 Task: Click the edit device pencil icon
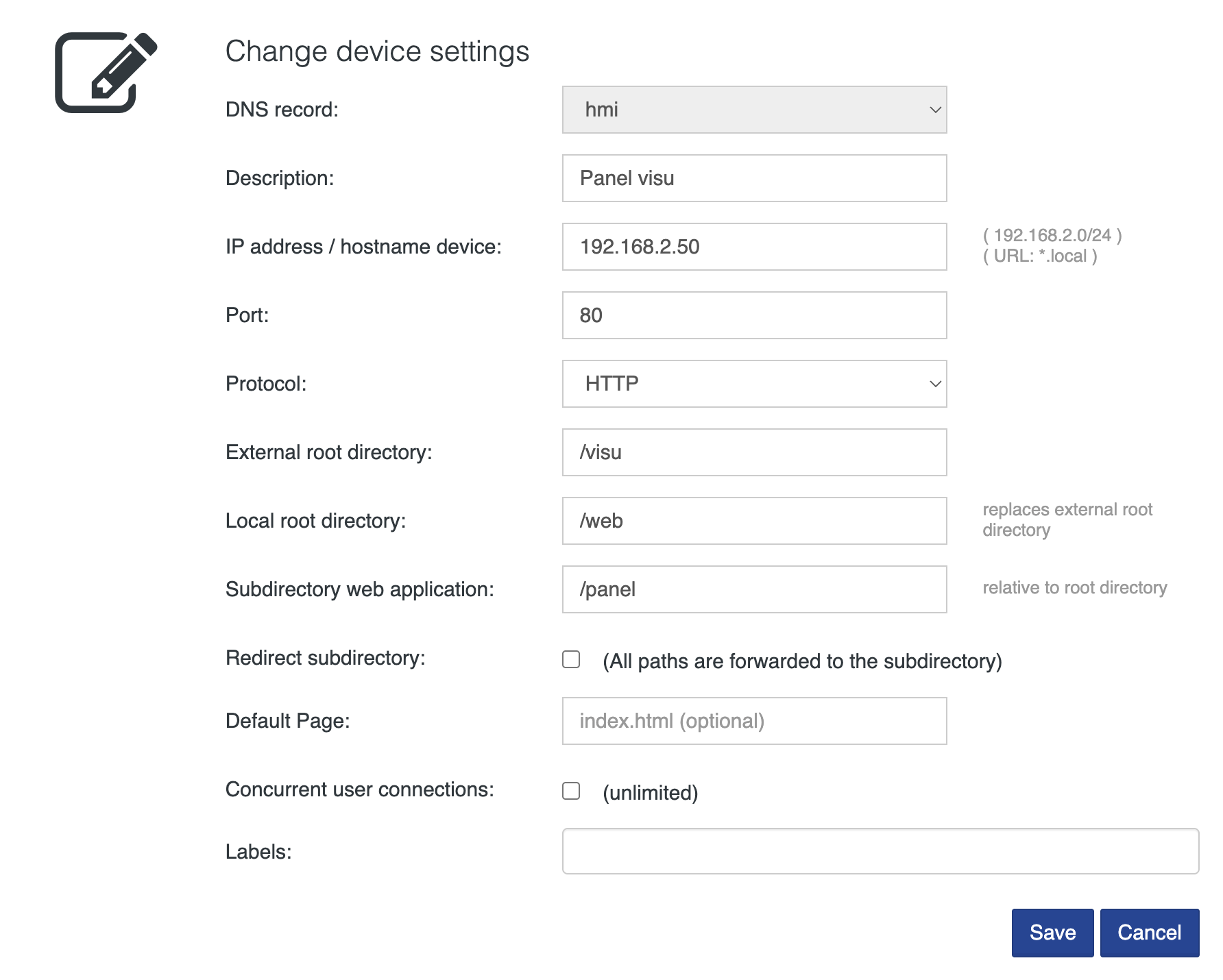pos(104,71)
